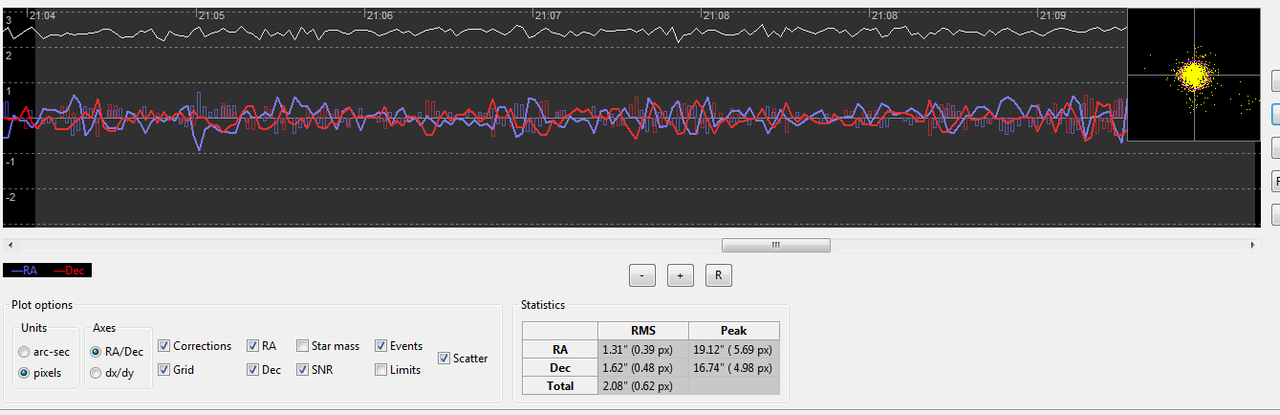Image resolution: width=1280 pixels, height=415 pixels.
Task: Click the 21:09 time label on graph
Action: (x=1053, y=15)
